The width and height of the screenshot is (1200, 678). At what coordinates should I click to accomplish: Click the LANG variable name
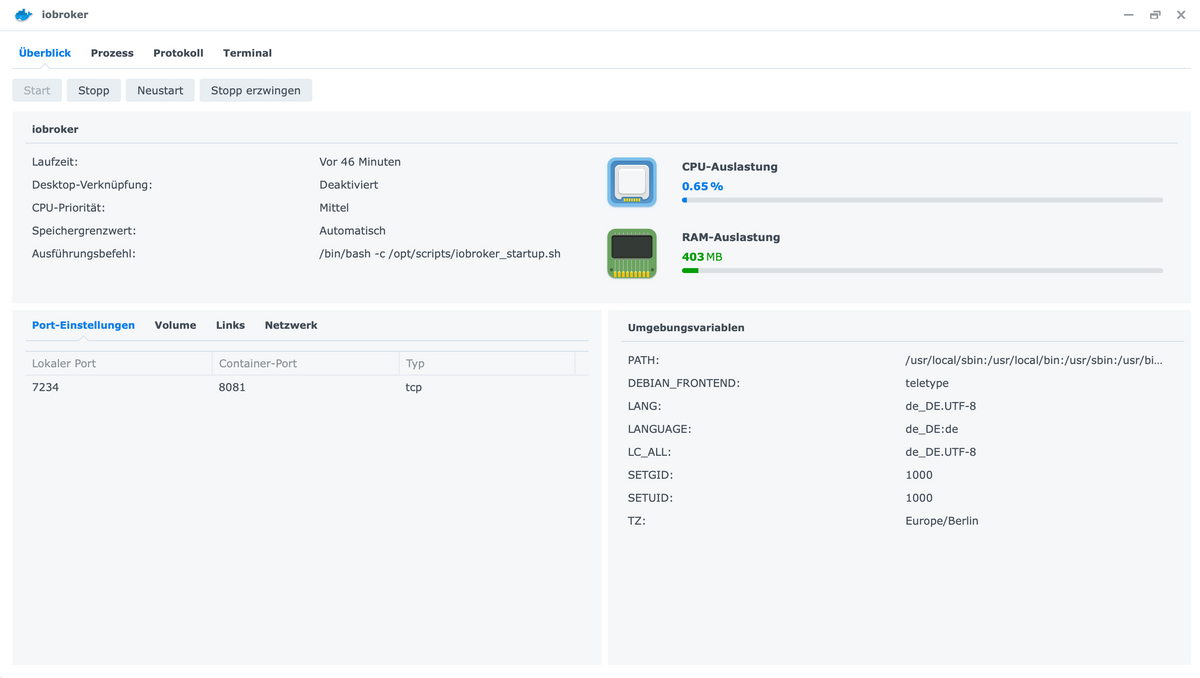coord(645,406)
